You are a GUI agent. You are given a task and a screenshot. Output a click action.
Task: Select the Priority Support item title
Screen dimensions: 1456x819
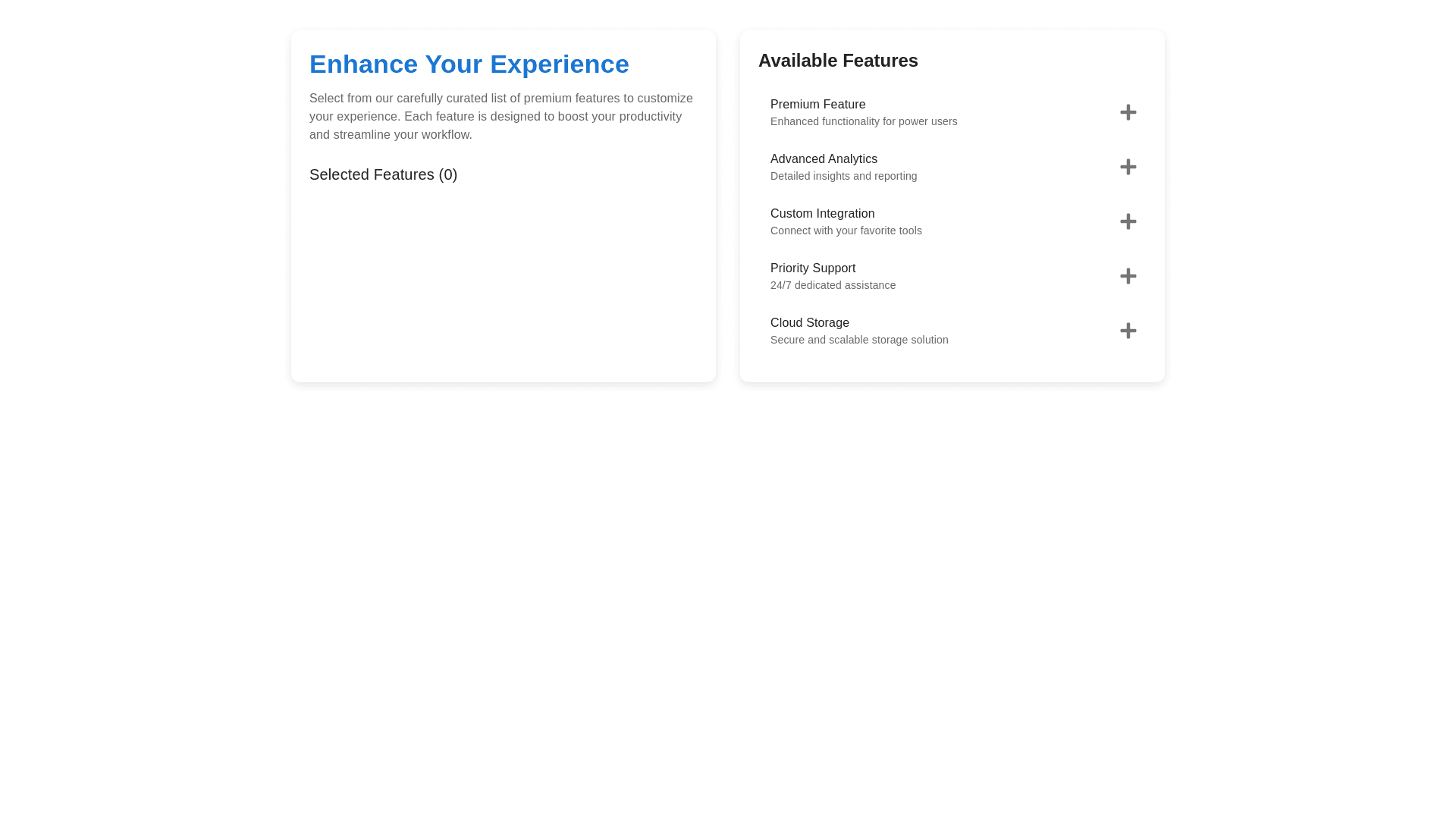click(812, 268)
